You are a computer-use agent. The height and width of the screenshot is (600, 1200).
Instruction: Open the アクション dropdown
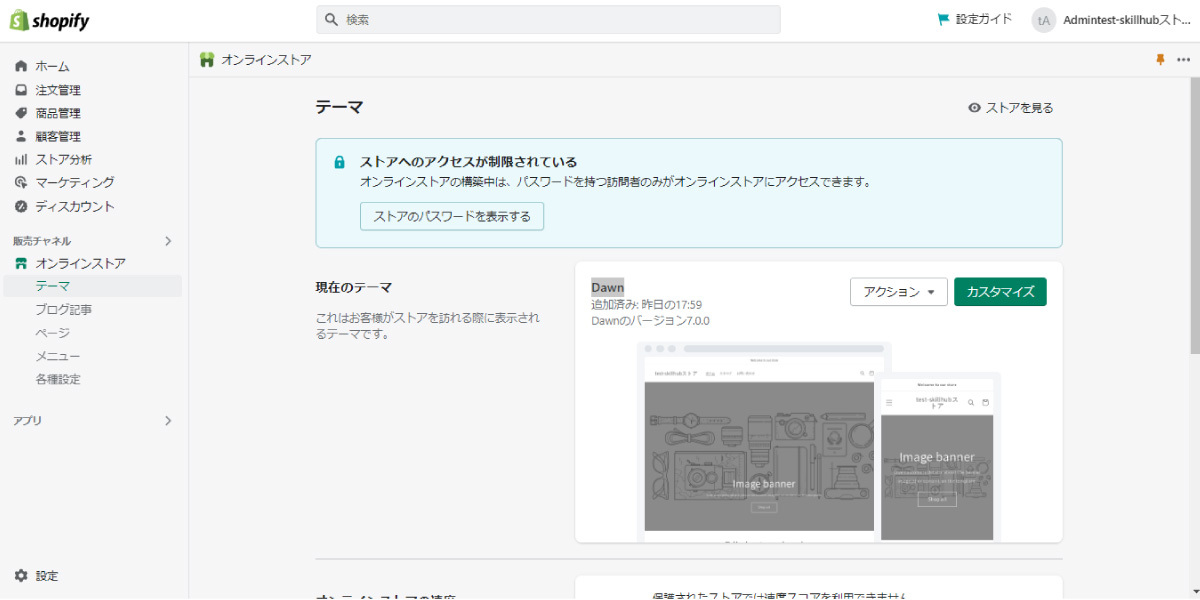click(x=899, y=292)
